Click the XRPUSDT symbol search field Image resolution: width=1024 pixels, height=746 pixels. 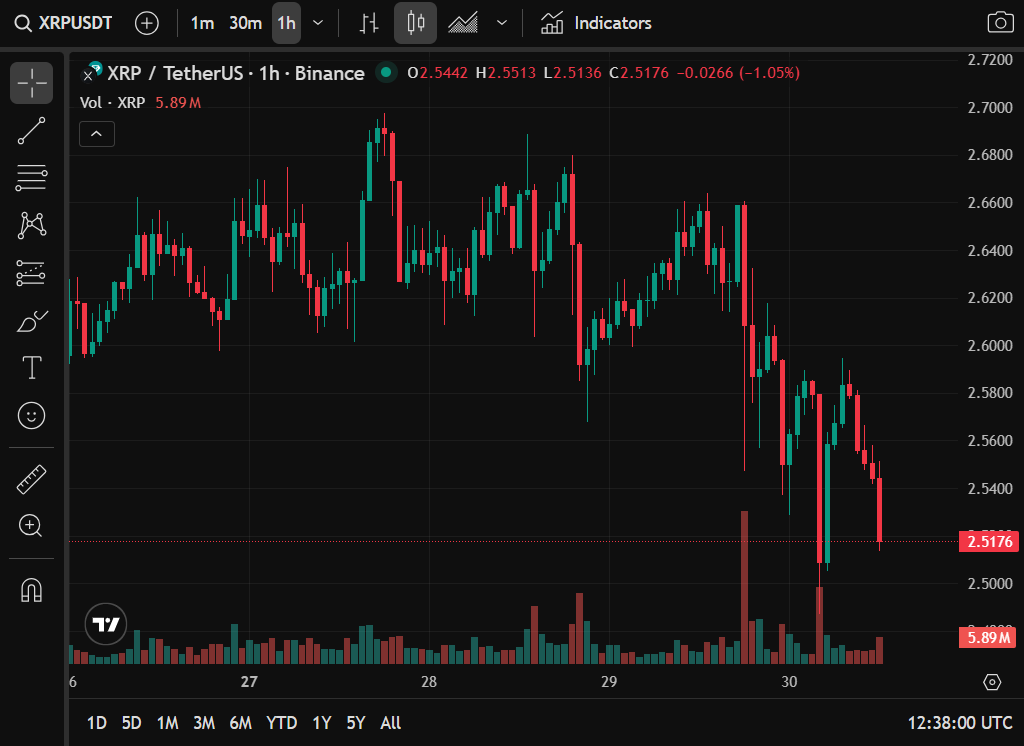point(64,23)
